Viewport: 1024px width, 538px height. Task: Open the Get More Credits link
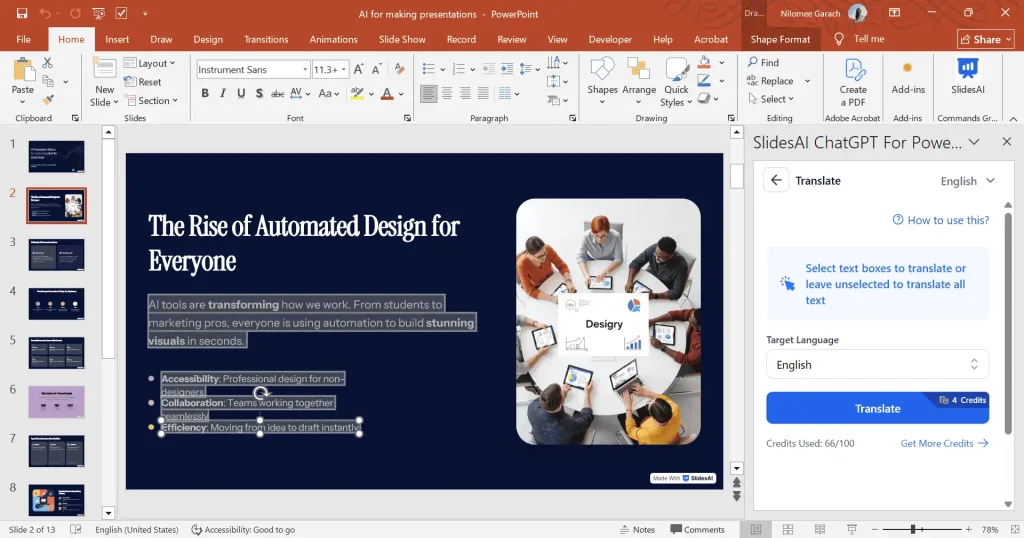(x=944, y=443)
